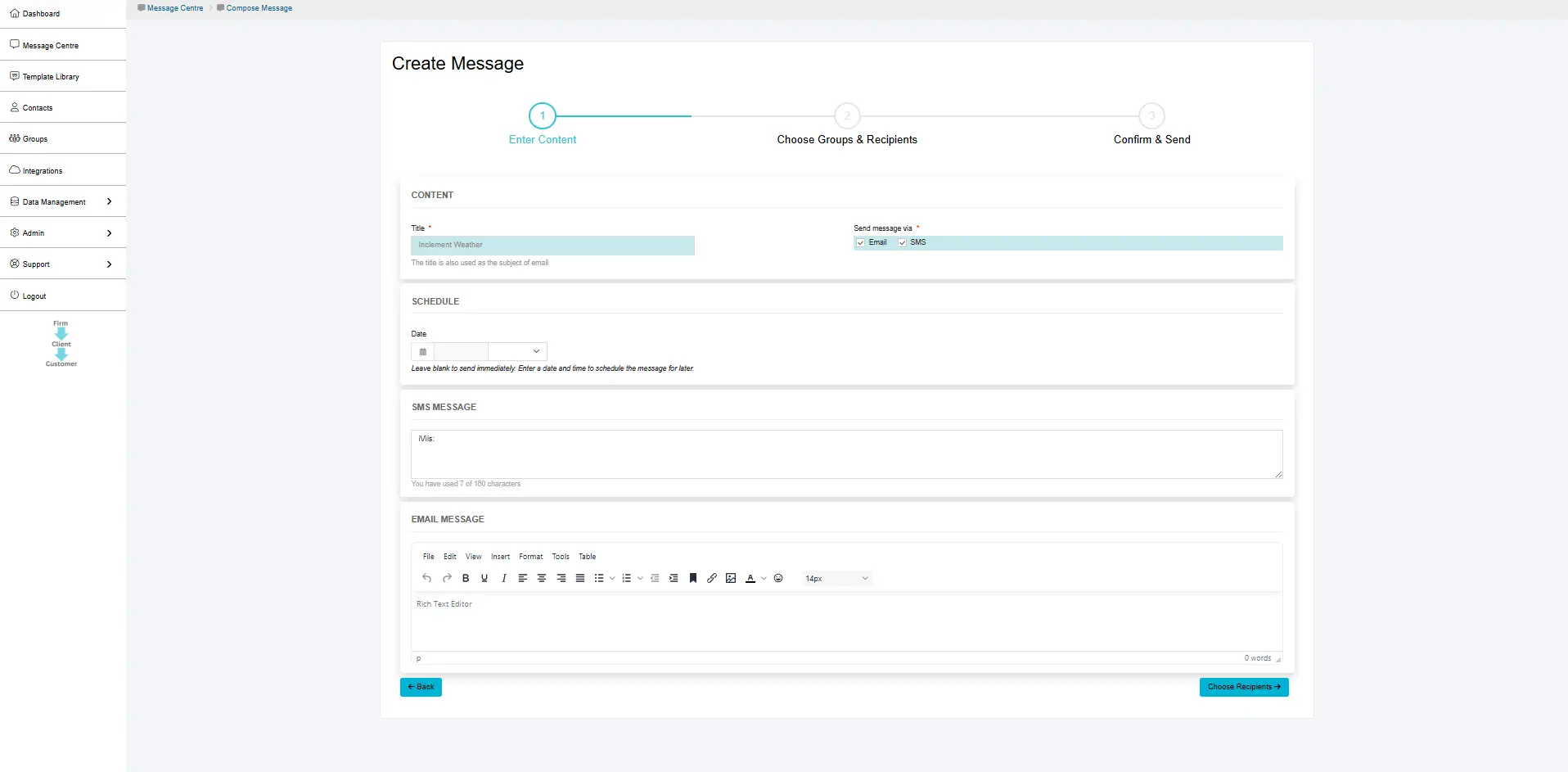Go to the Groups section

[34, 138]
